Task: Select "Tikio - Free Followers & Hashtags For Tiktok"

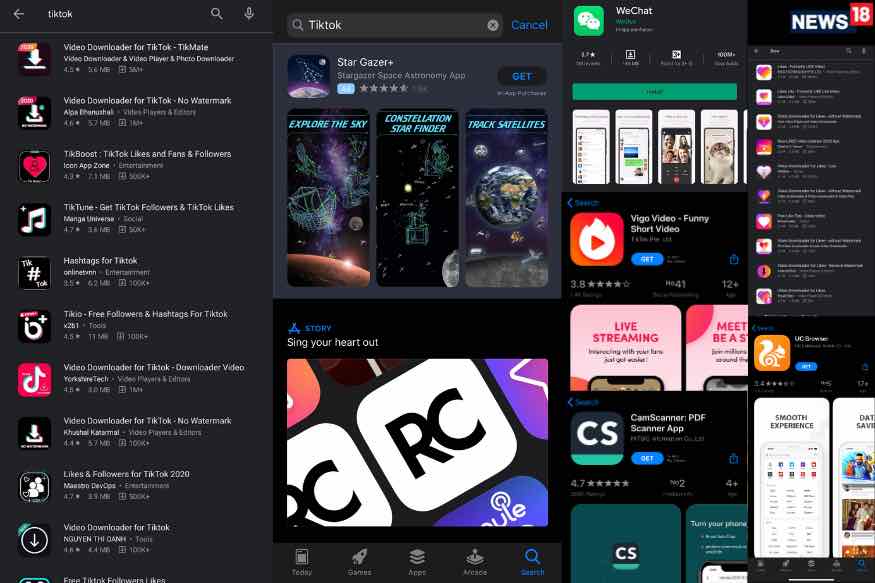Action: click(x=146, y=314)
